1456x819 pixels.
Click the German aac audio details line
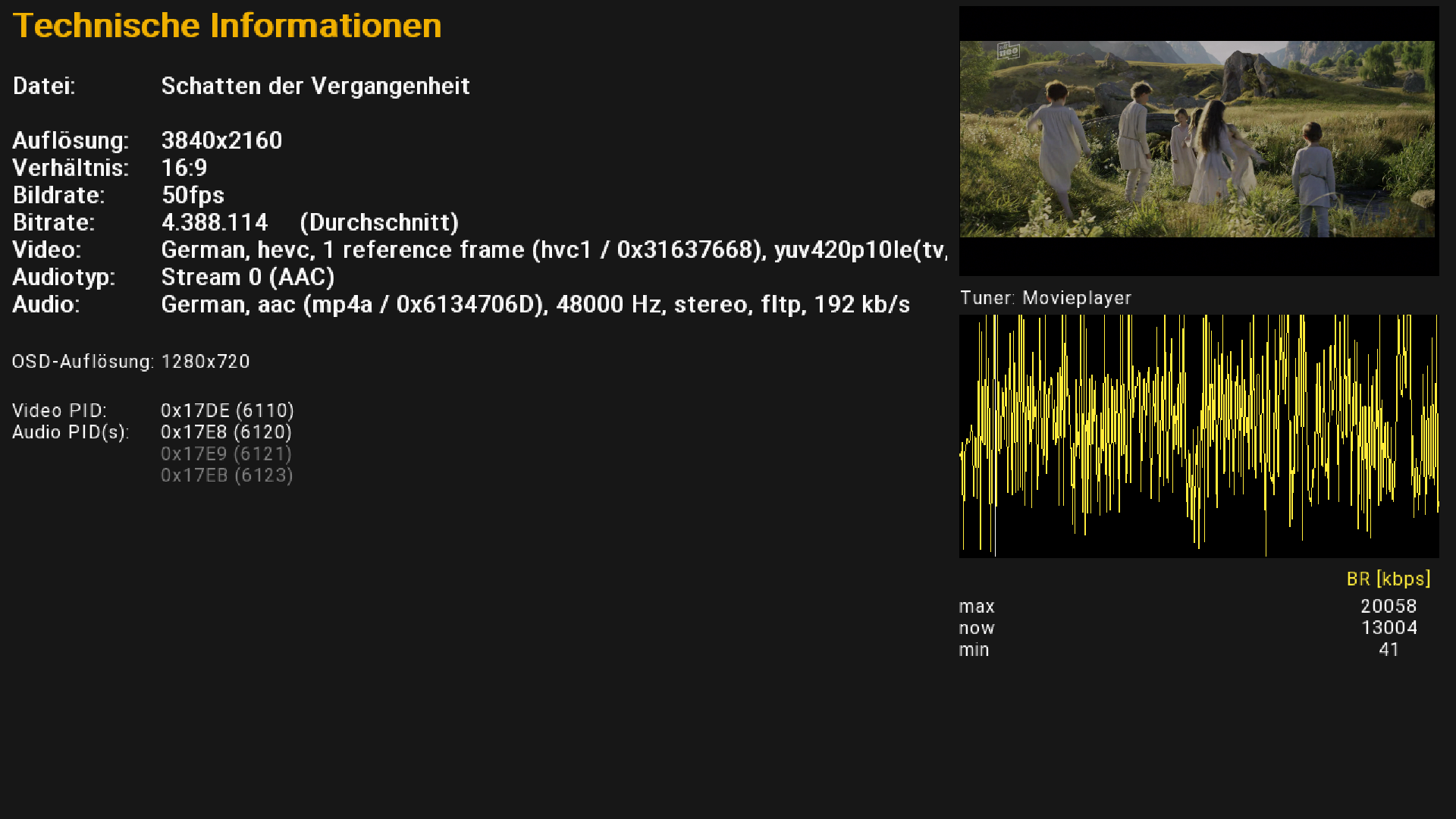point(535,304)
